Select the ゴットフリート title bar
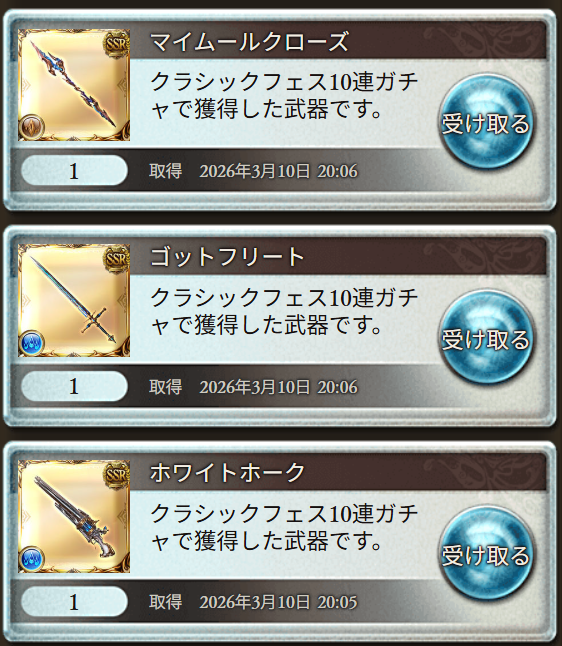Viewport: 562px width, 646px height. point(338,257)
